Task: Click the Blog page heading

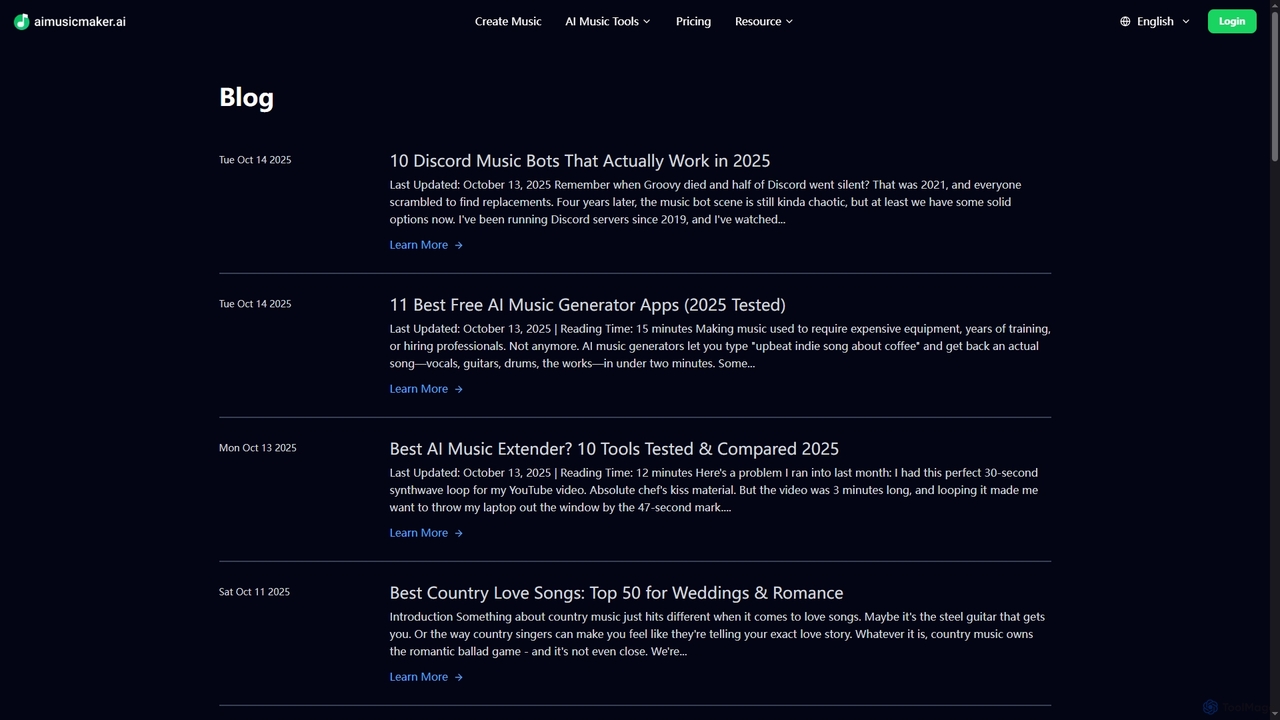Action: (x=246, y=97)
